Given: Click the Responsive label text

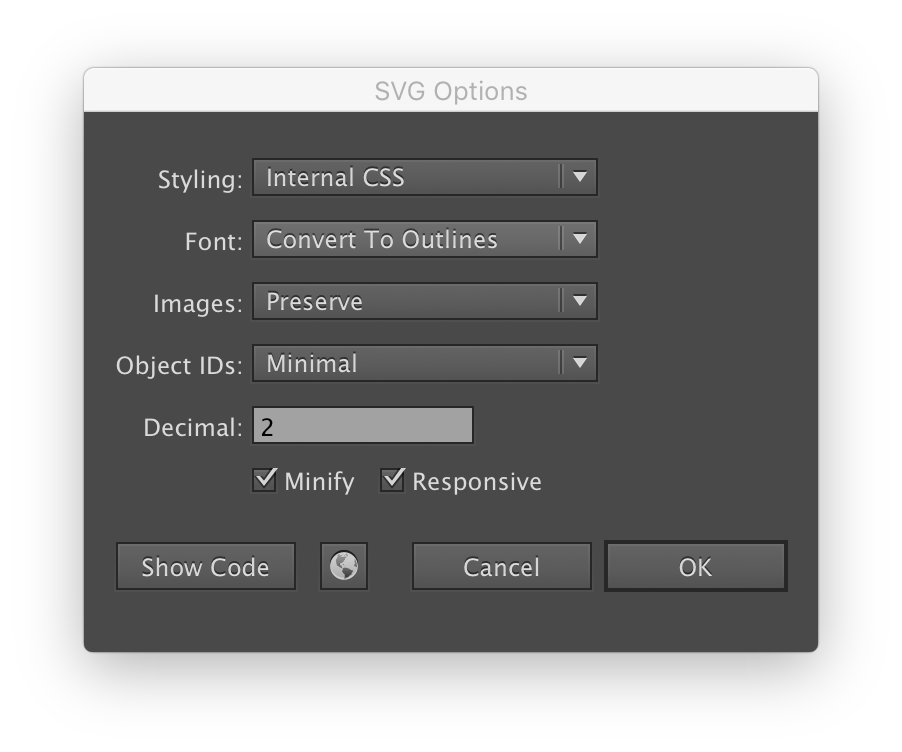Looking at the screenshot, I should (x=477, y=482).
